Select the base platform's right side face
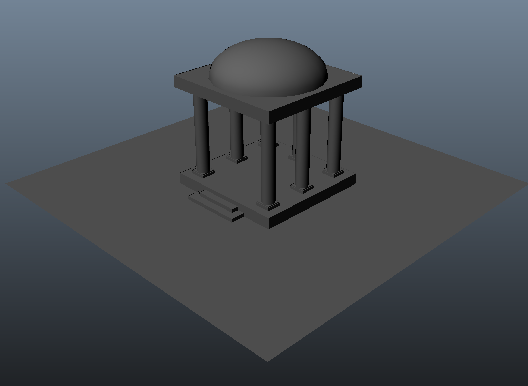The height and width of the screenshot is (386, 528). pos(313,201)
